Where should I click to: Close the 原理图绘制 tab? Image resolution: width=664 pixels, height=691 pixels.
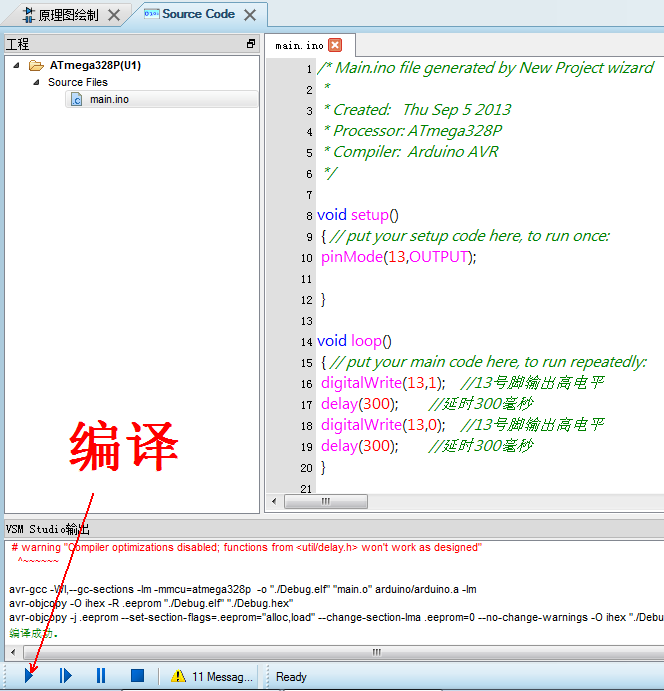(114, 15)
